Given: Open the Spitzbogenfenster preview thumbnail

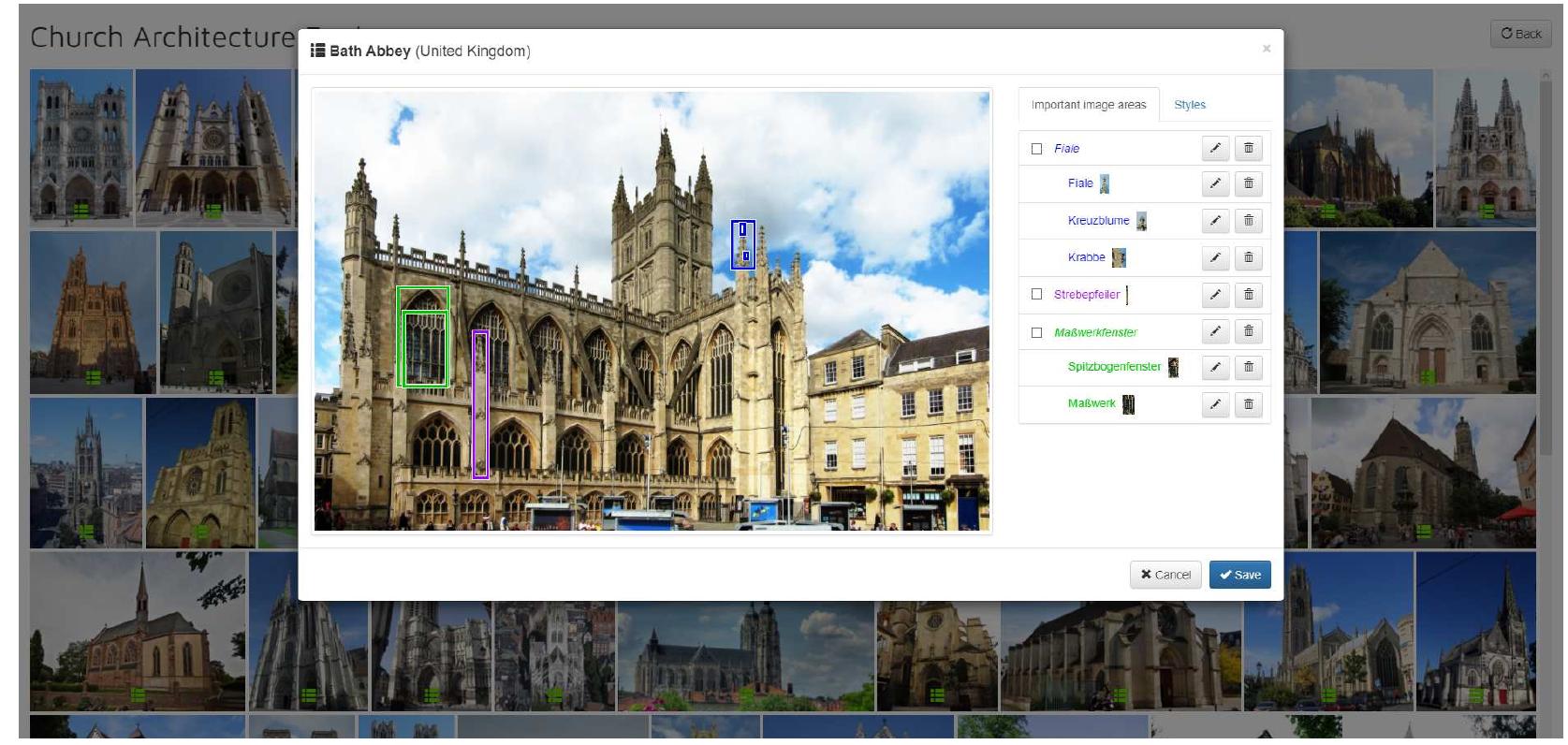Looking at the screenshot, I should 1173,368.
